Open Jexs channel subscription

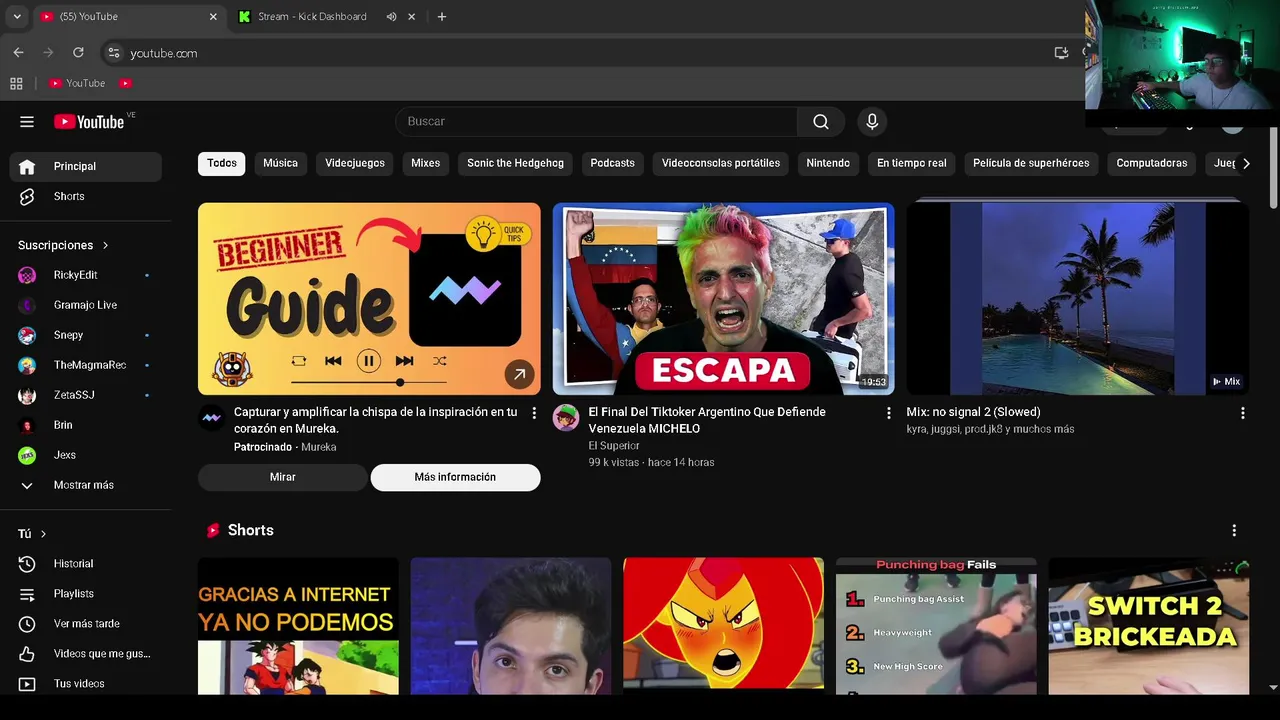85,455
